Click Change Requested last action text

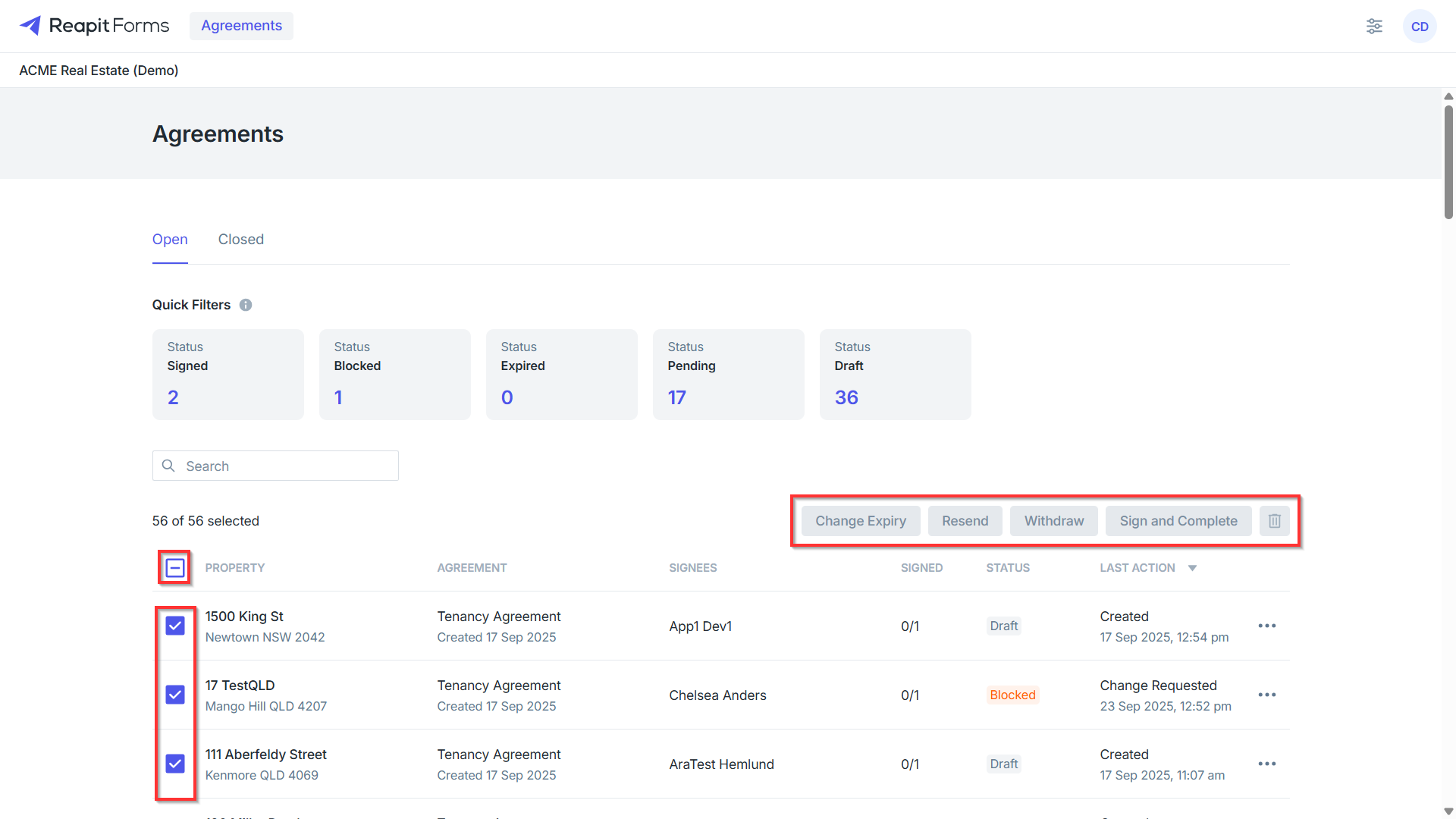[1158, 686]
